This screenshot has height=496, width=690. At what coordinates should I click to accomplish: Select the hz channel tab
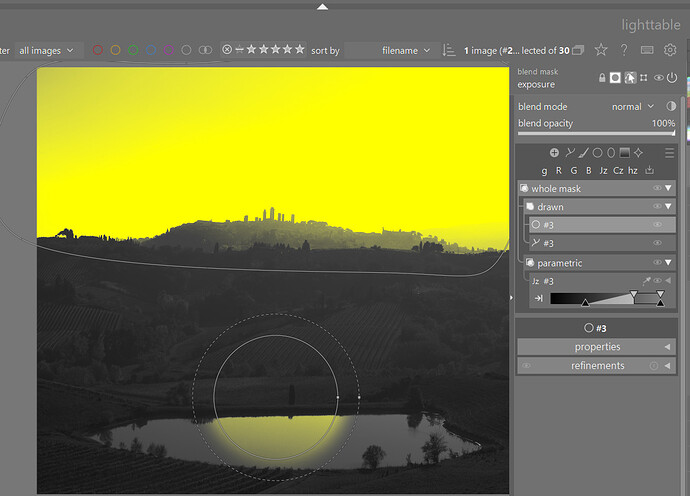[x=633, y=170]
